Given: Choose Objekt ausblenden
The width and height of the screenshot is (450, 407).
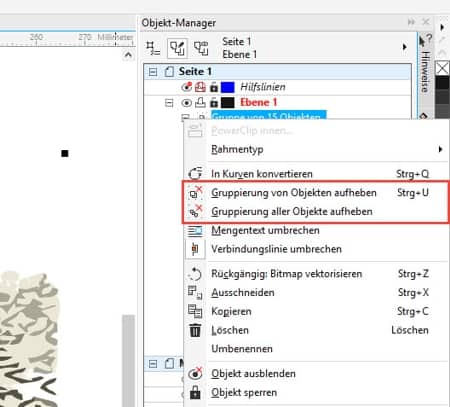Looking at the screenshot, I should click(x=316, y=374).
